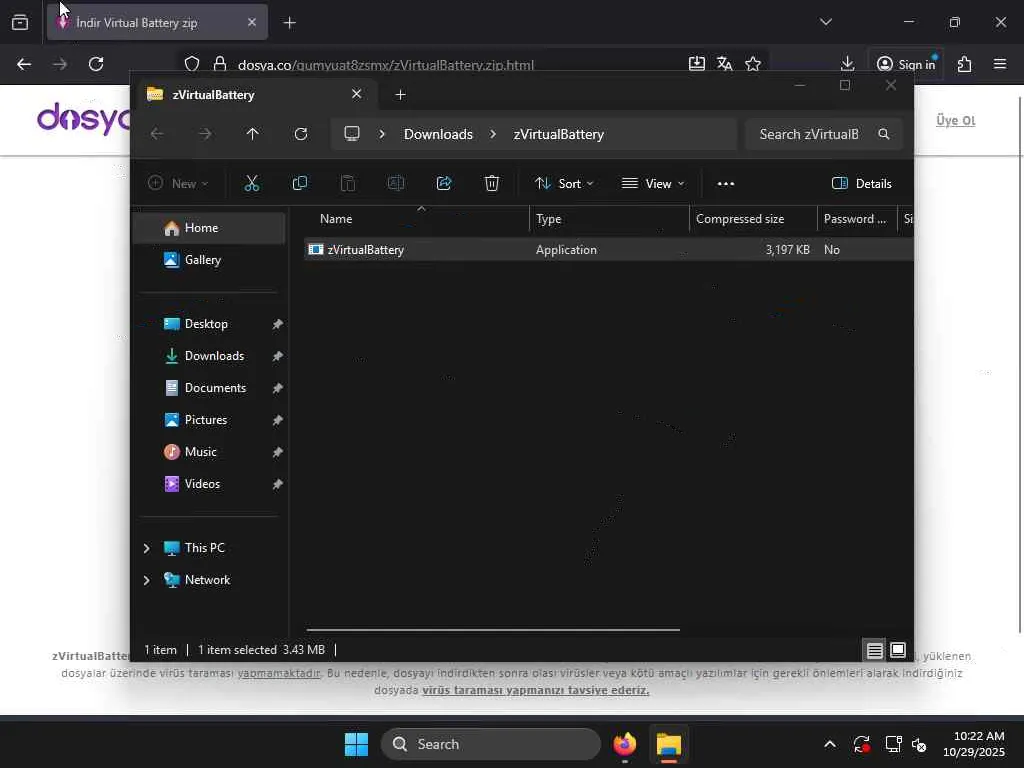Click the horizontal scrollbar in file list
1024x768 pixels.
[493, 630]
